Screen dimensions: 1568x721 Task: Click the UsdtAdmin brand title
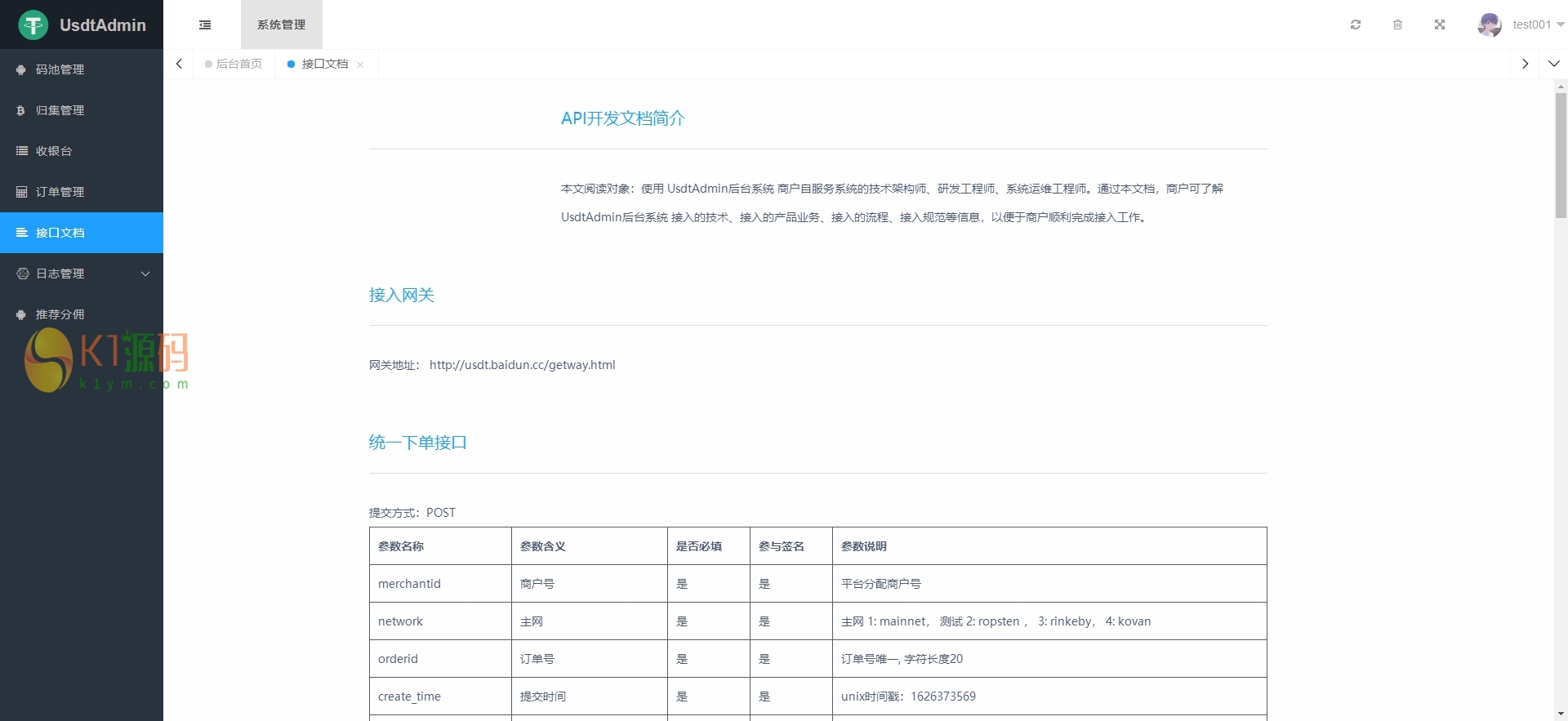(103, 25)
